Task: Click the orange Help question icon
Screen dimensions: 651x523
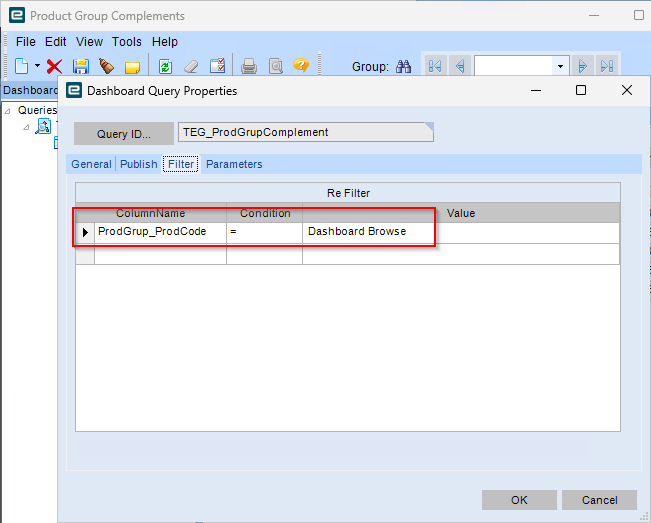Action: [301, 65]
